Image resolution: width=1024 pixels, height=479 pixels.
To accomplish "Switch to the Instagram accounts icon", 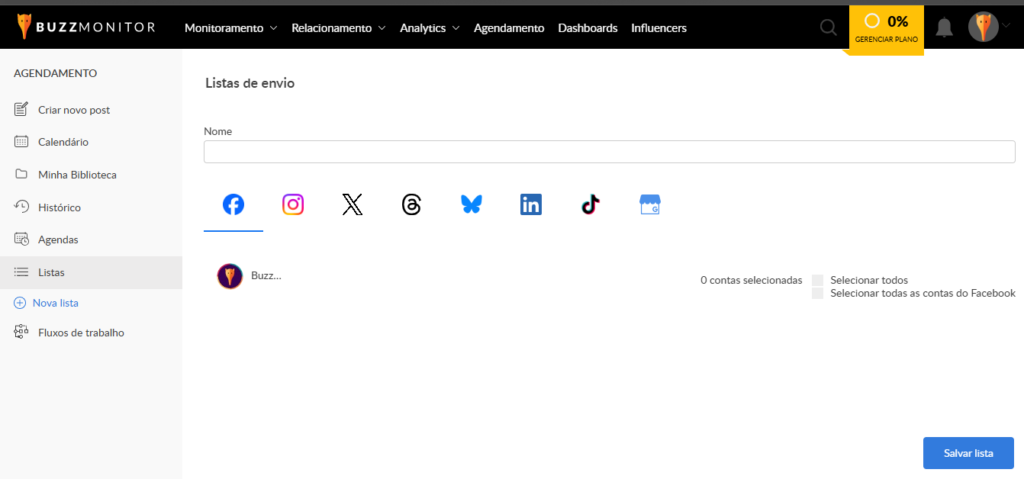I will 293,205.
